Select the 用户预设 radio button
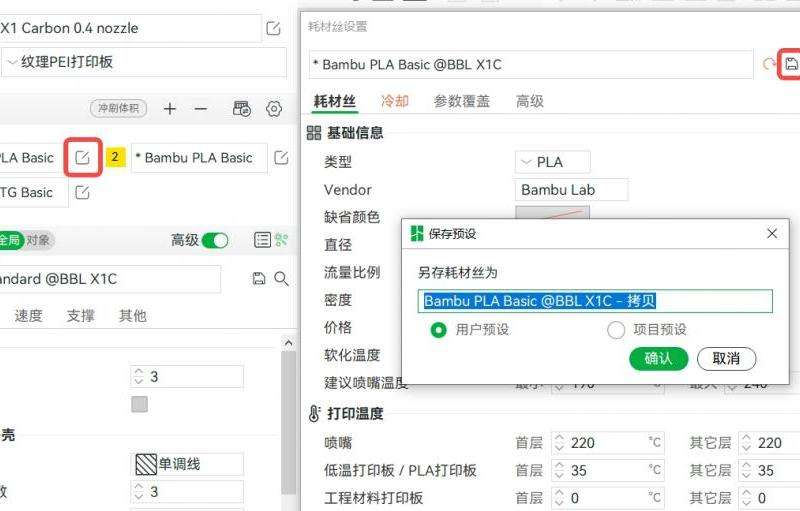Image resolution: width=800 pixels, height=511 pixels. 438,329
